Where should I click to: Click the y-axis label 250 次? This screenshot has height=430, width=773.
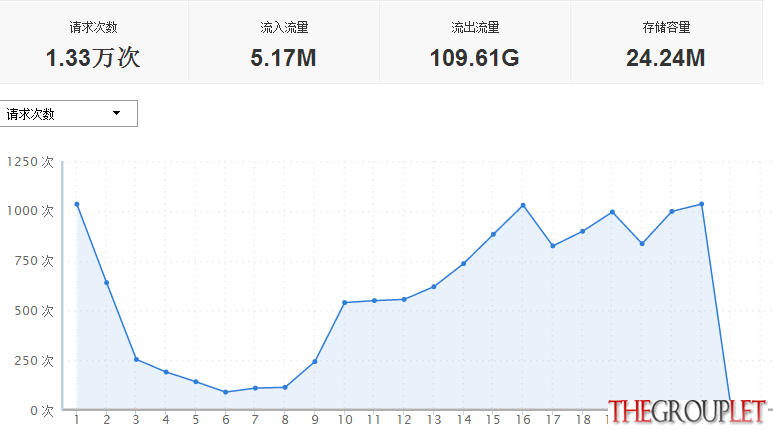pos(34,360)
